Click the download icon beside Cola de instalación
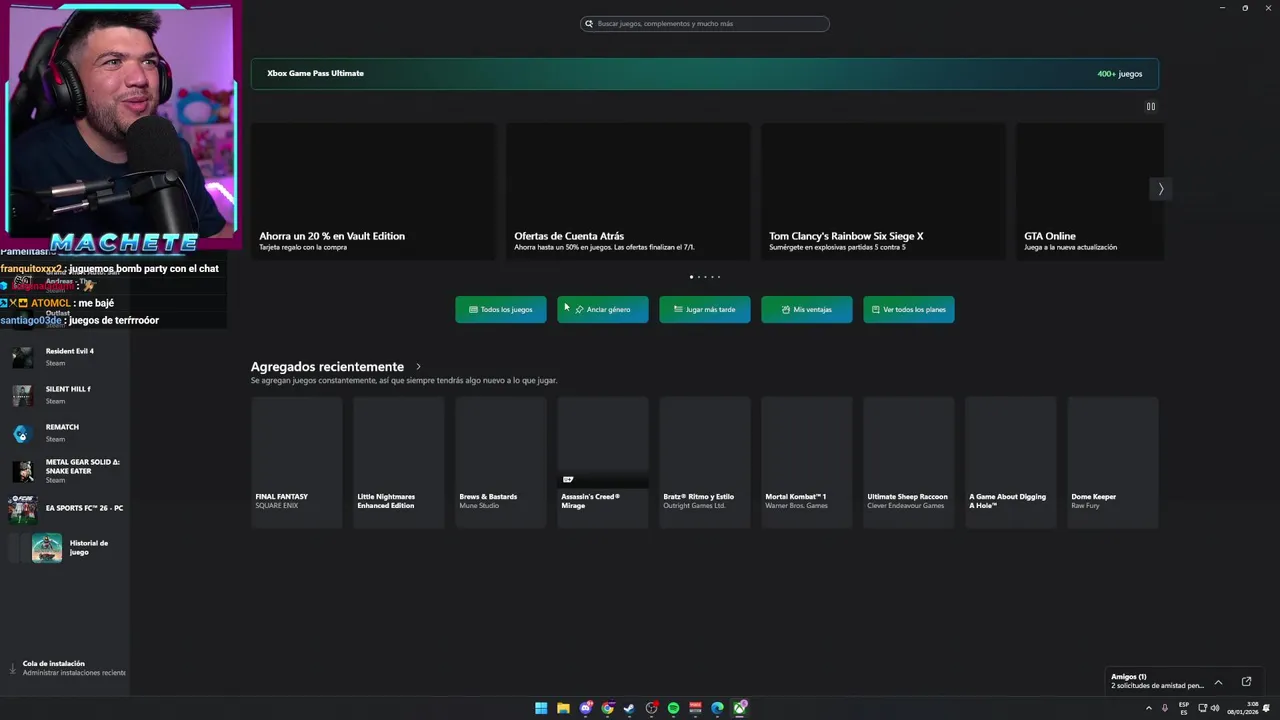Viewport: 1280px width, 720px height. (13, 668)
